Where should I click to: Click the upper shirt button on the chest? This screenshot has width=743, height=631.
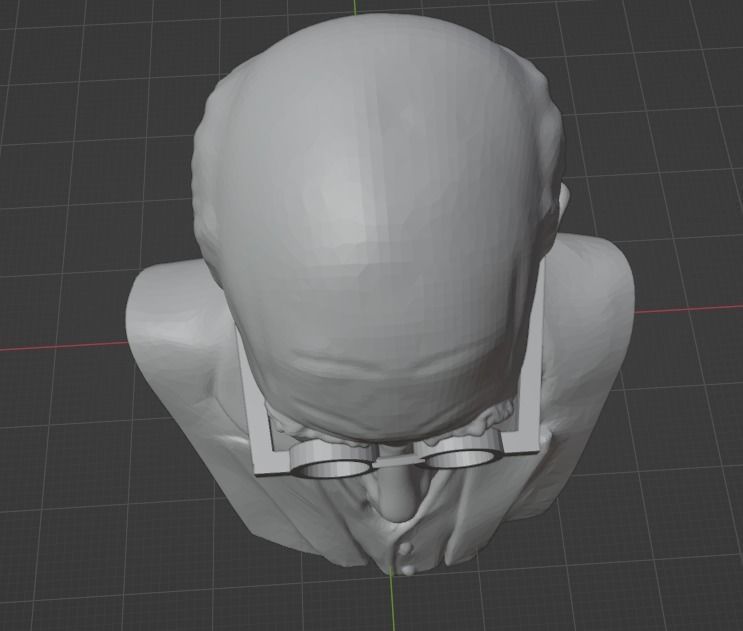406,550
